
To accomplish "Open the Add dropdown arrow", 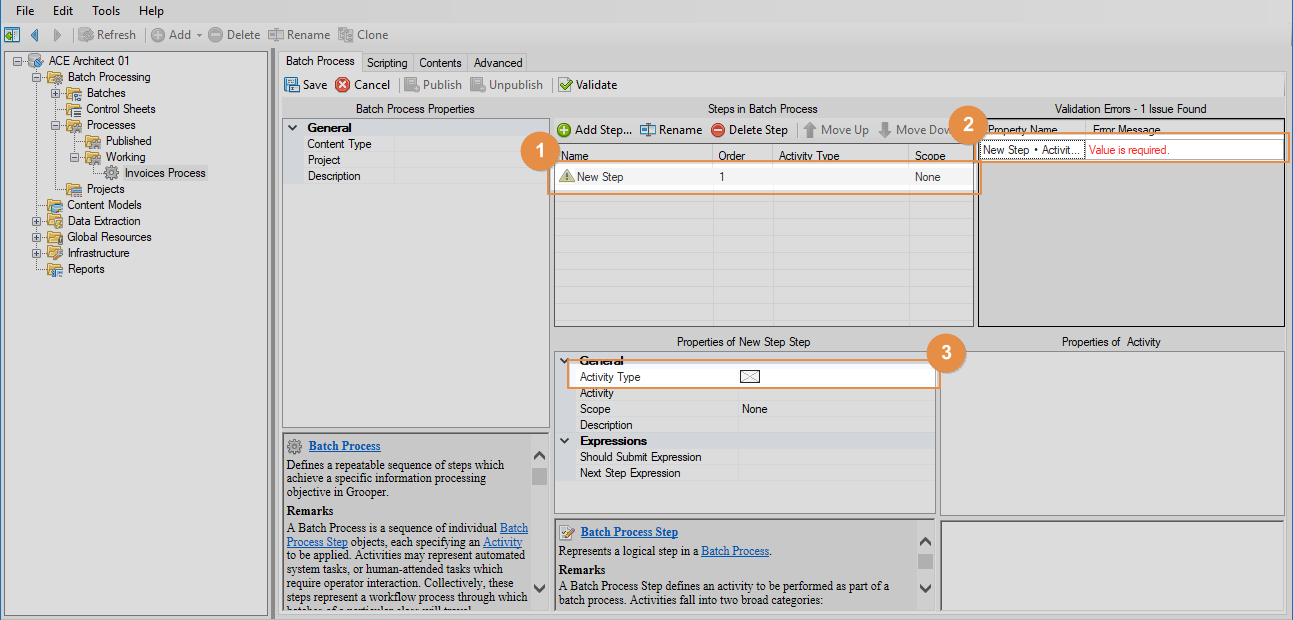I will pos(199,35).
